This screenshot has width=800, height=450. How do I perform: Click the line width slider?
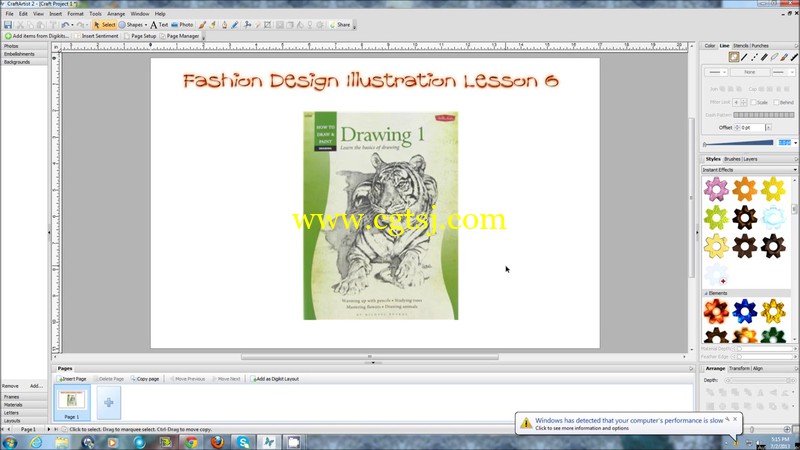coord(739,143)
